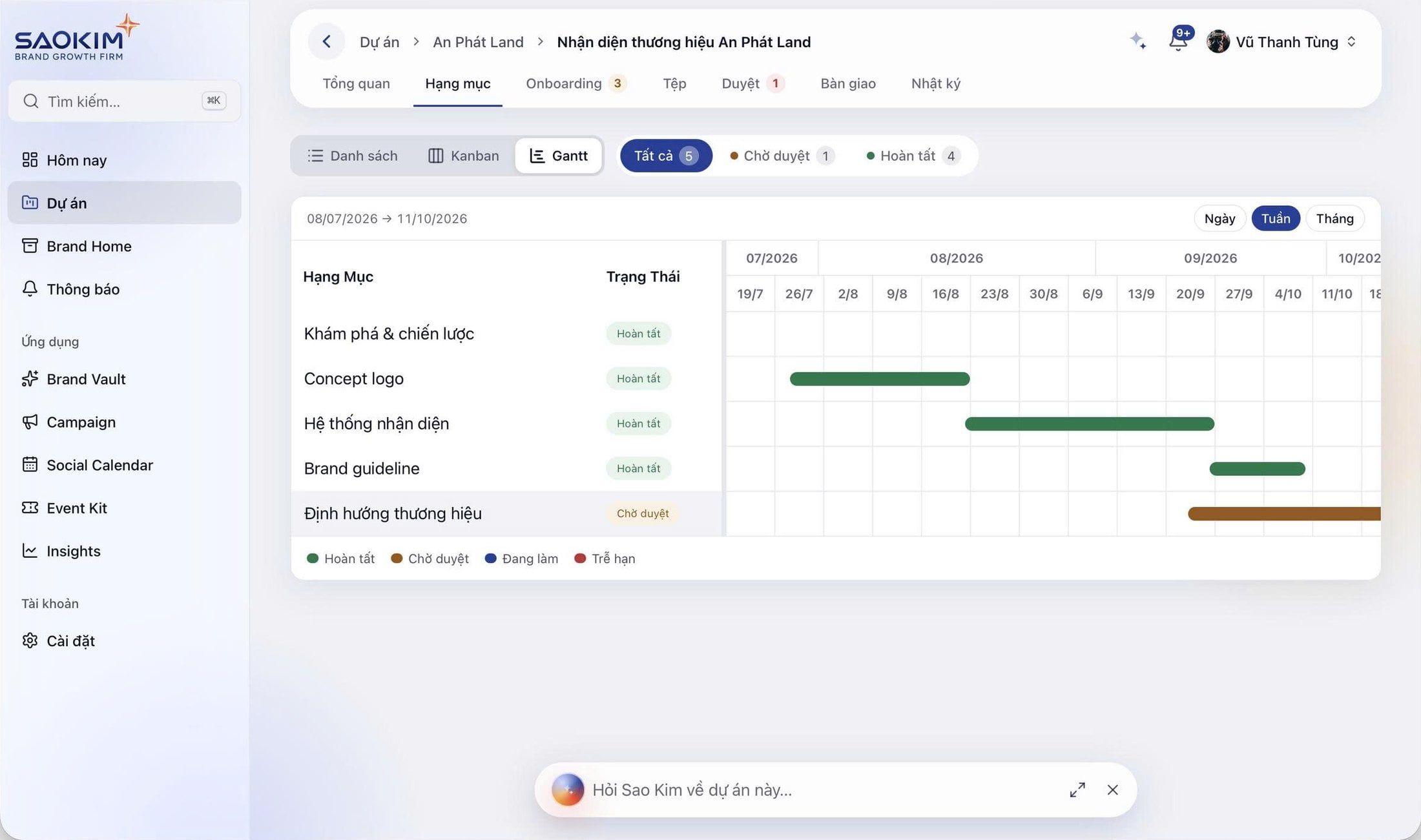
Task: Set timeline scale to Ngày
Action: coord(1219,218)
